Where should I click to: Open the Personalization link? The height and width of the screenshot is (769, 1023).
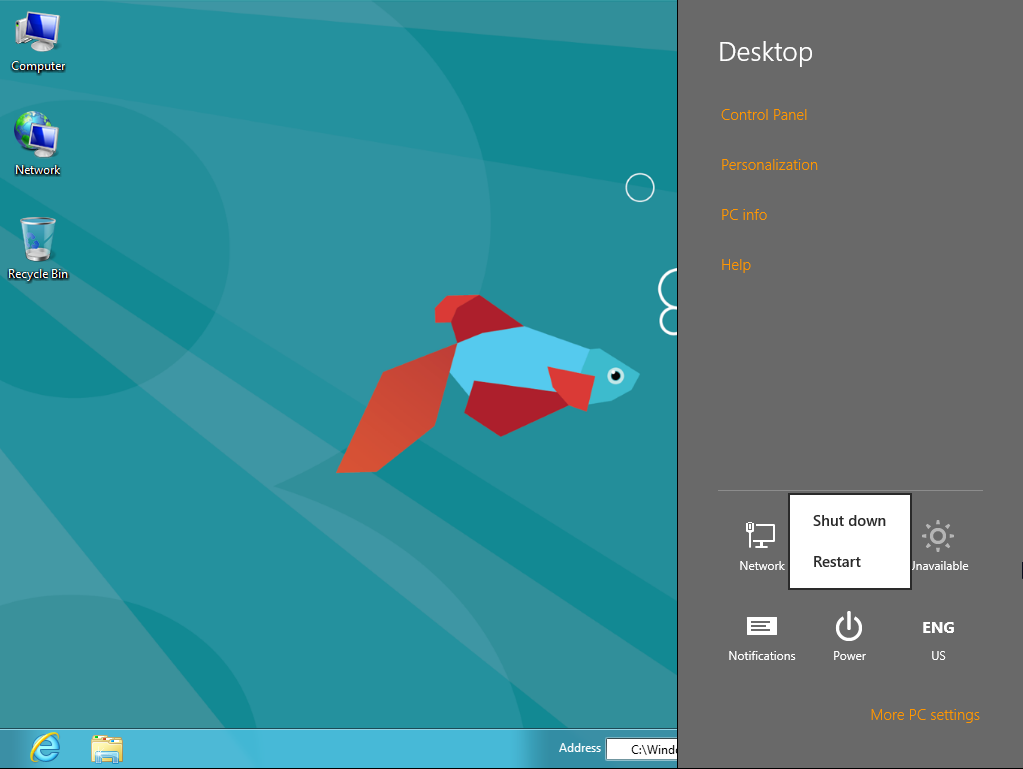769,165
